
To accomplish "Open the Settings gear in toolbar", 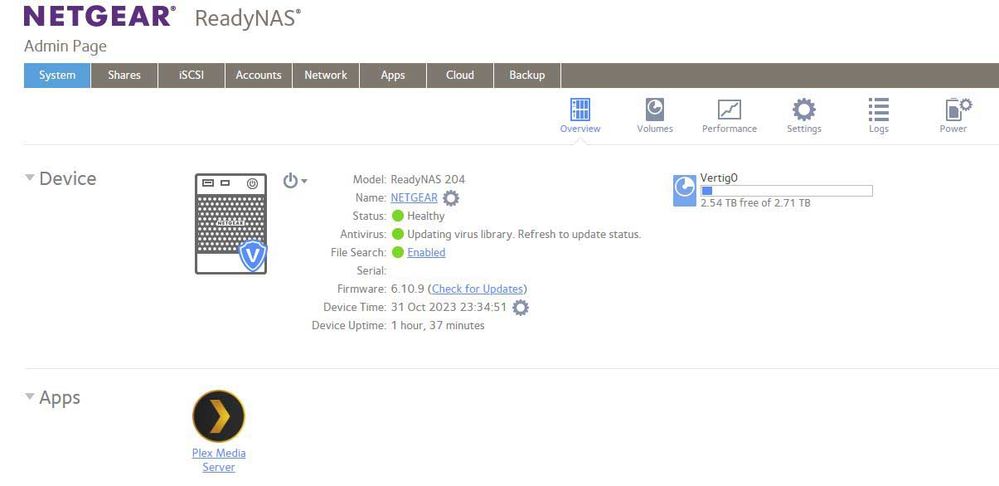I will point(803,110).
